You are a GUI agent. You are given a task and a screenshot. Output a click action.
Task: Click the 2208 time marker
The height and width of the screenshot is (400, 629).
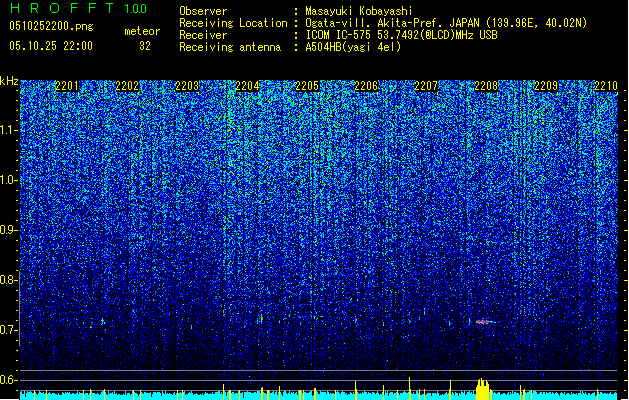click(486, 86)
